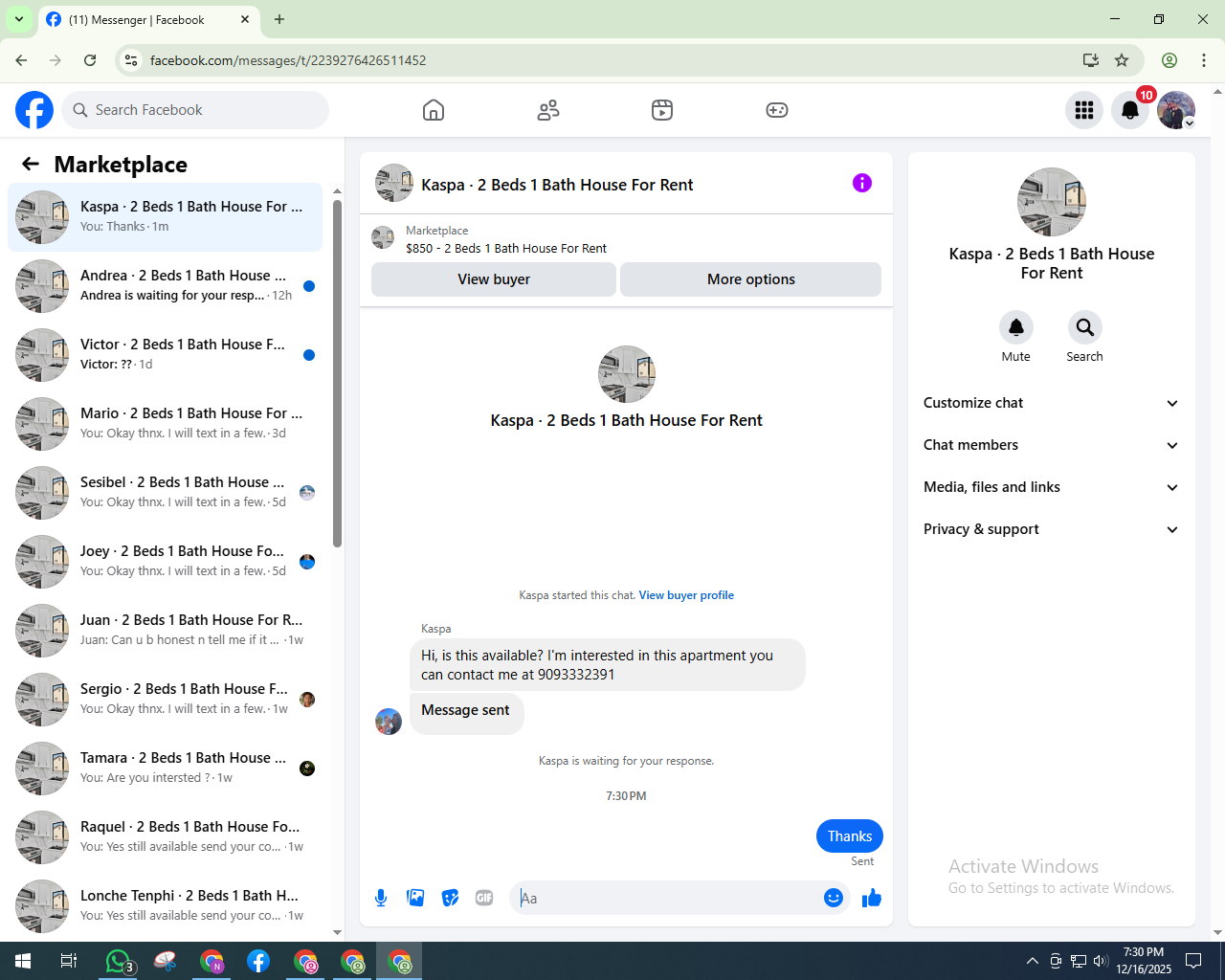Choose a sticker icon
This screenshot has width=1225, height=980.
coord(450,898)
